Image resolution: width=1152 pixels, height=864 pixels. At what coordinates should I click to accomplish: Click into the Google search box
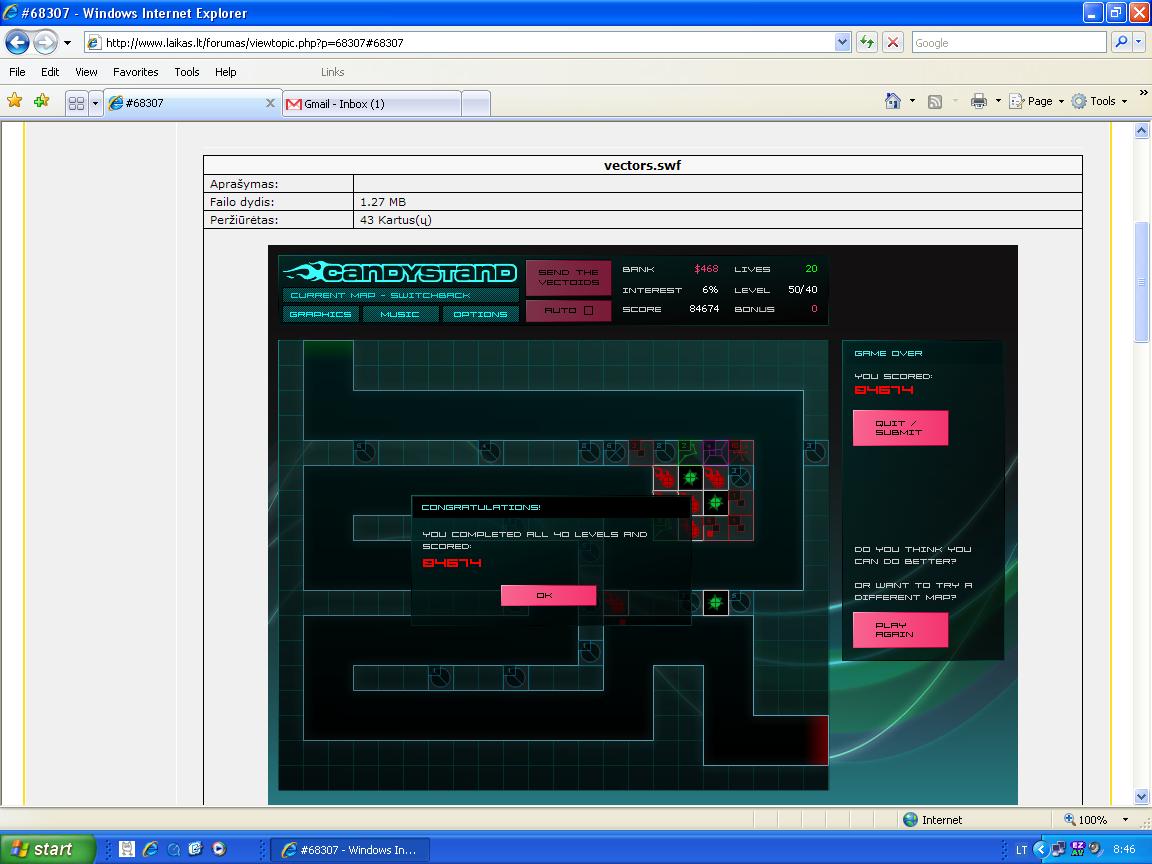click(1009, 43)
